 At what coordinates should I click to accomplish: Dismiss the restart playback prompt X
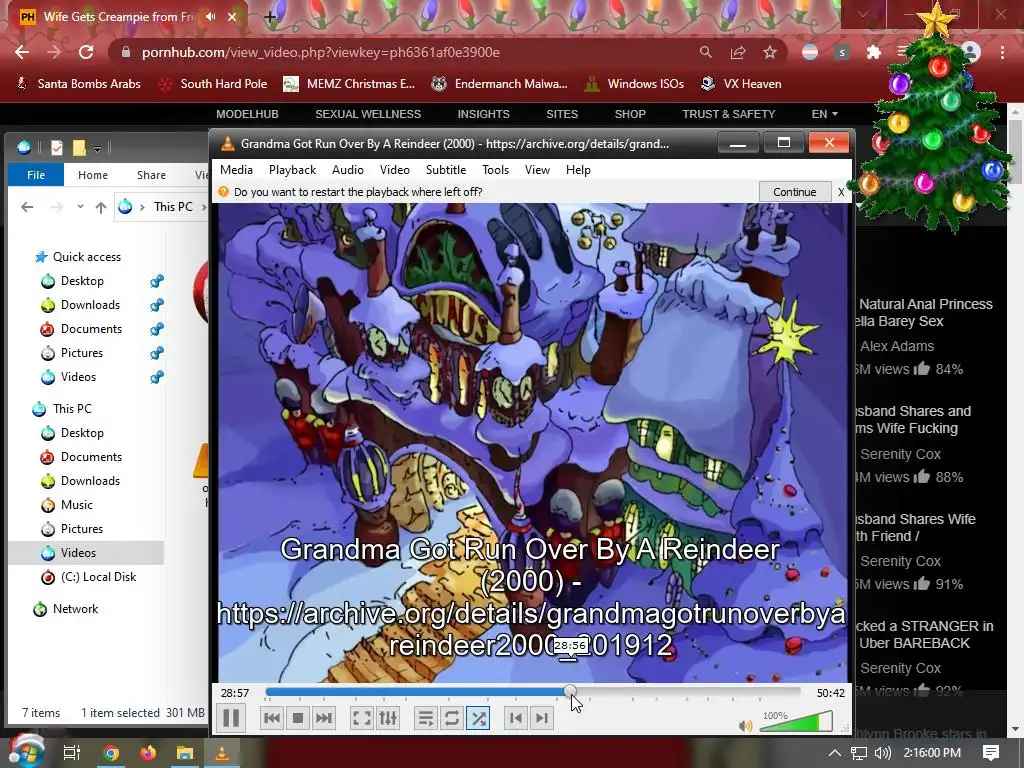(x=841, y=192)
